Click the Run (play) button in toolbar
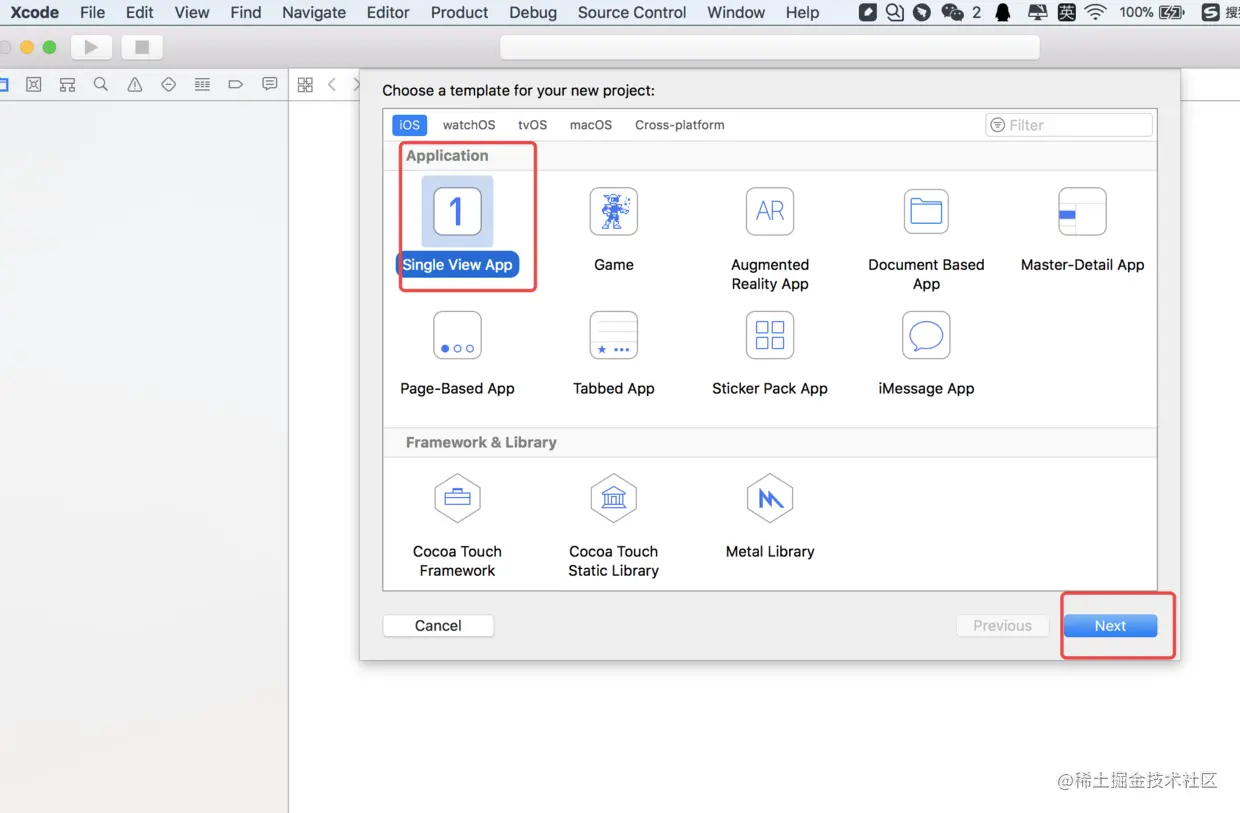 pos(91,47)
